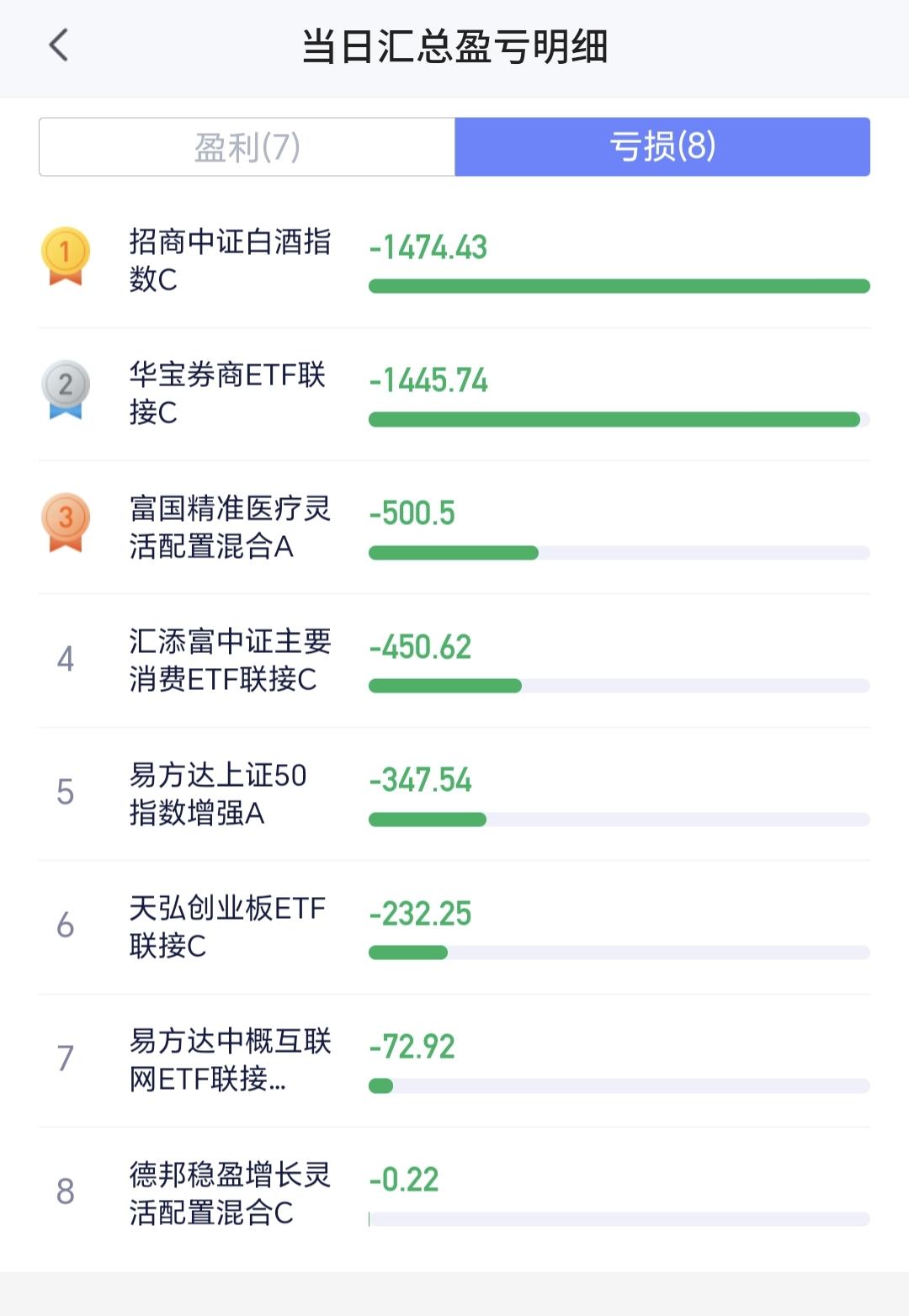Open 华宝券商ETF联接C fund entry
The image size is (909, 1316).
[227, 393]
